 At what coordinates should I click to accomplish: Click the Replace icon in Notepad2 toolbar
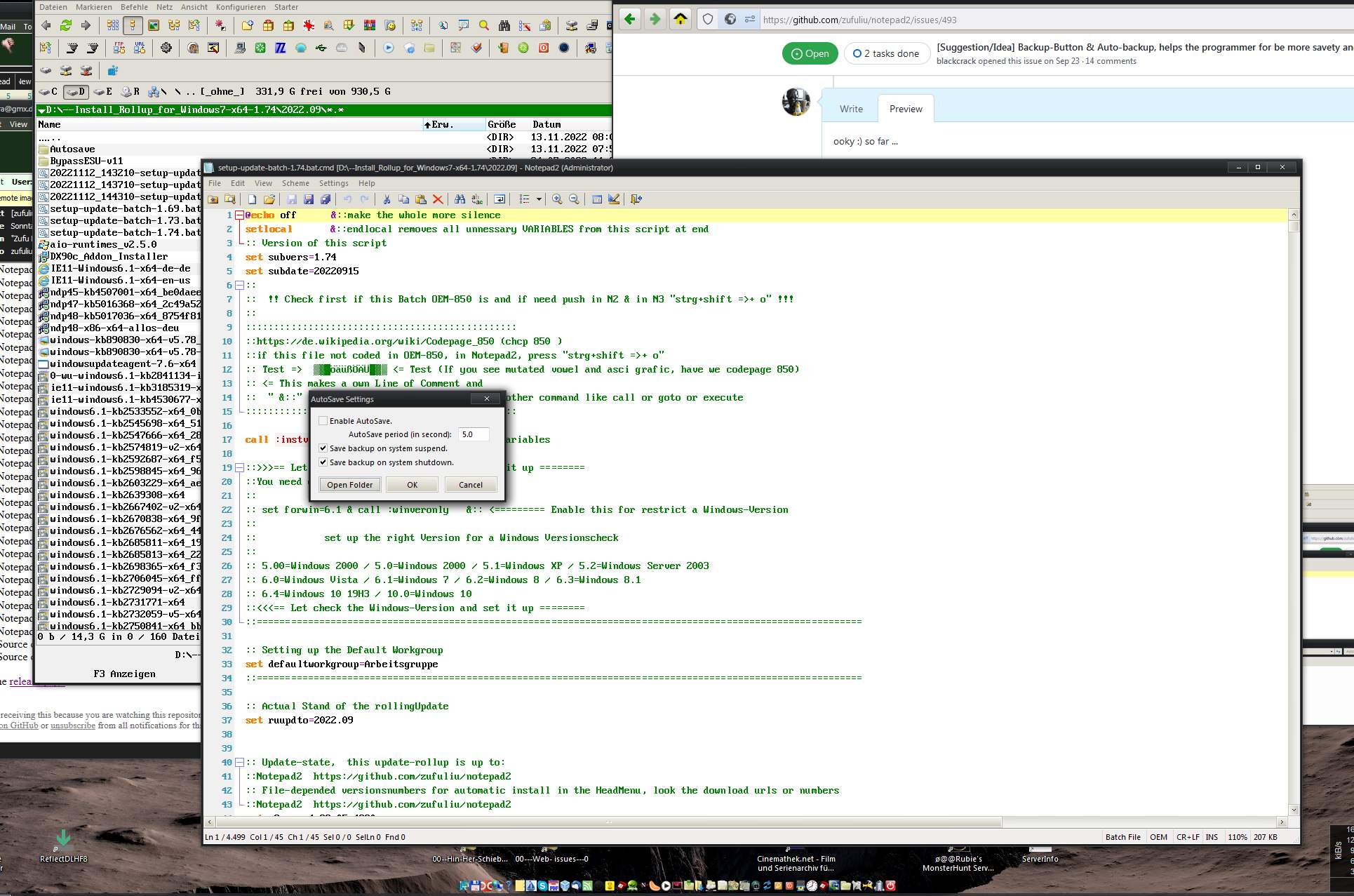point(477,199)
